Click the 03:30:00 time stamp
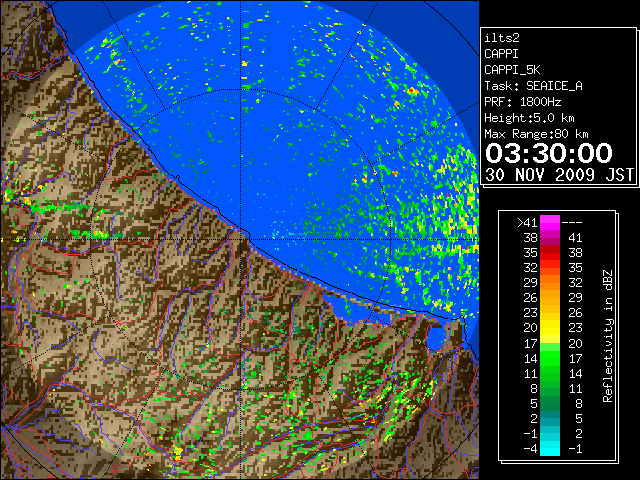This screenshot has height=480, width=640. (x=549, y=153)
